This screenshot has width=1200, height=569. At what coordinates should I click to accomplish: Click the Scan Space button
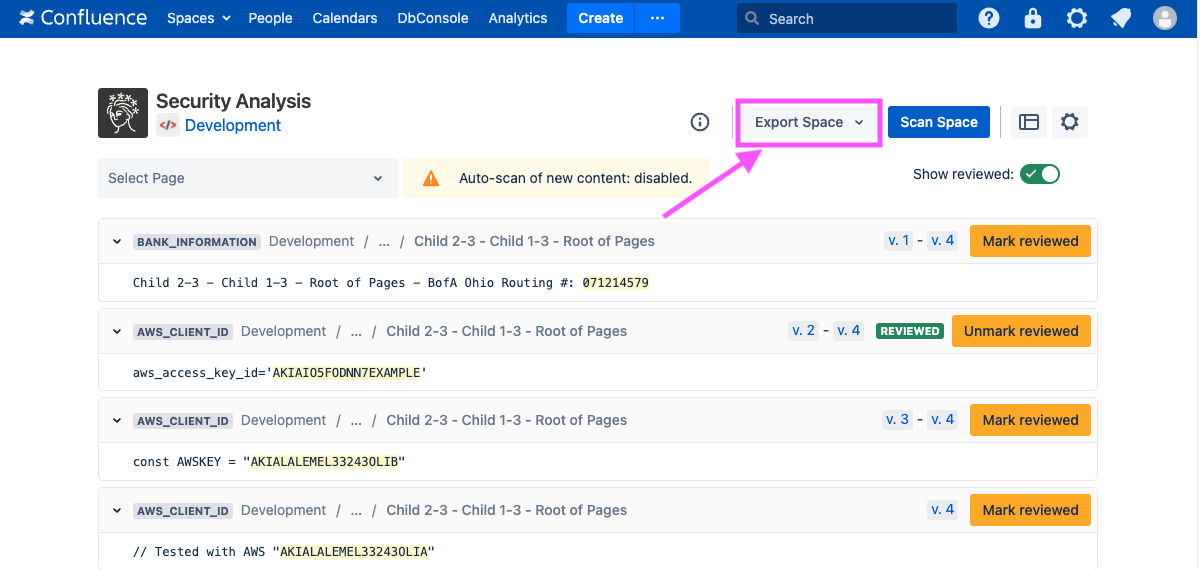tap(938, 122)
